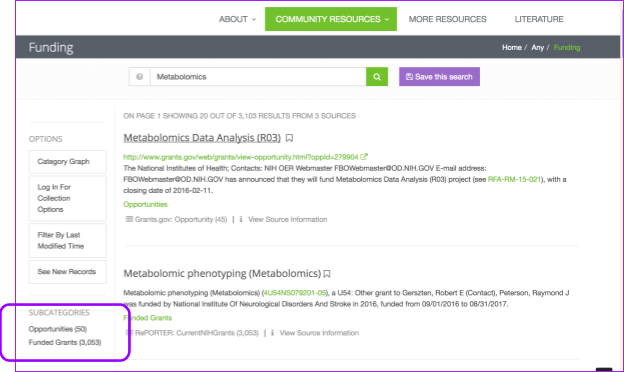
Task: Open Metabolomic phenotyping (Metabolomics) title
Action: coord(222,273)
